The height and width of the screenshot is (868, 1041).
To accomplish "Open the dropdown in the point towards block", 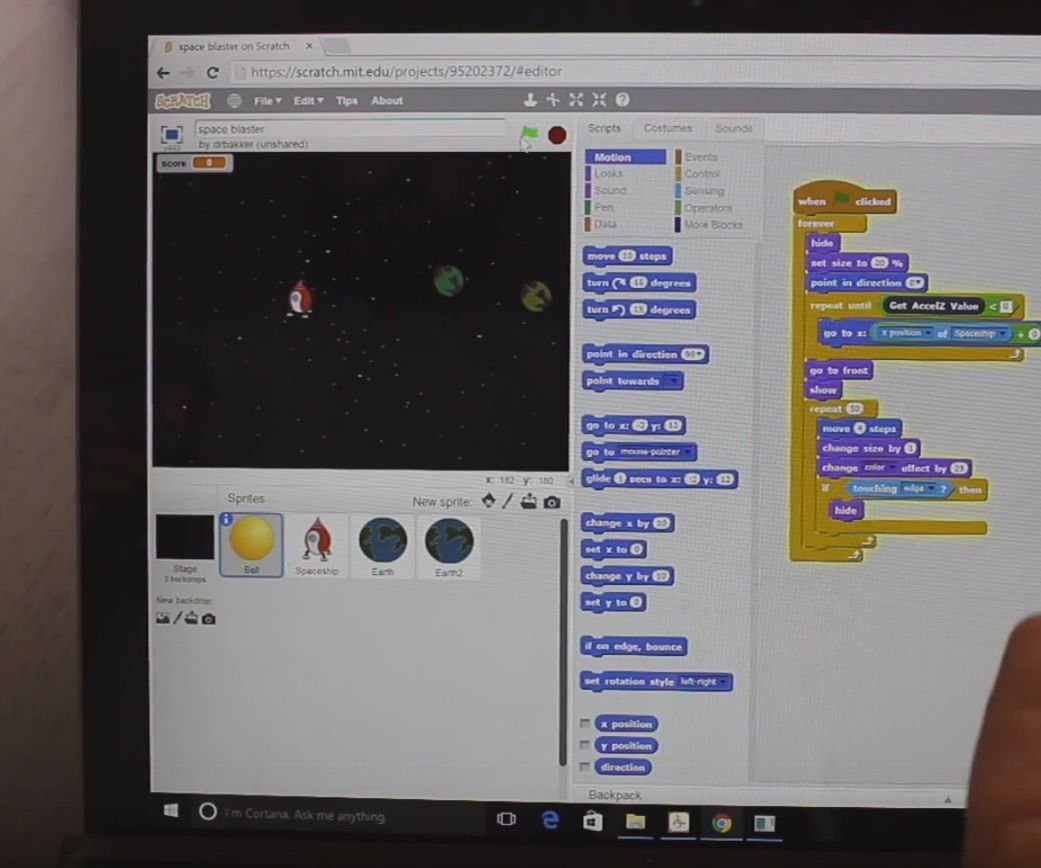I will pos(673,381).
